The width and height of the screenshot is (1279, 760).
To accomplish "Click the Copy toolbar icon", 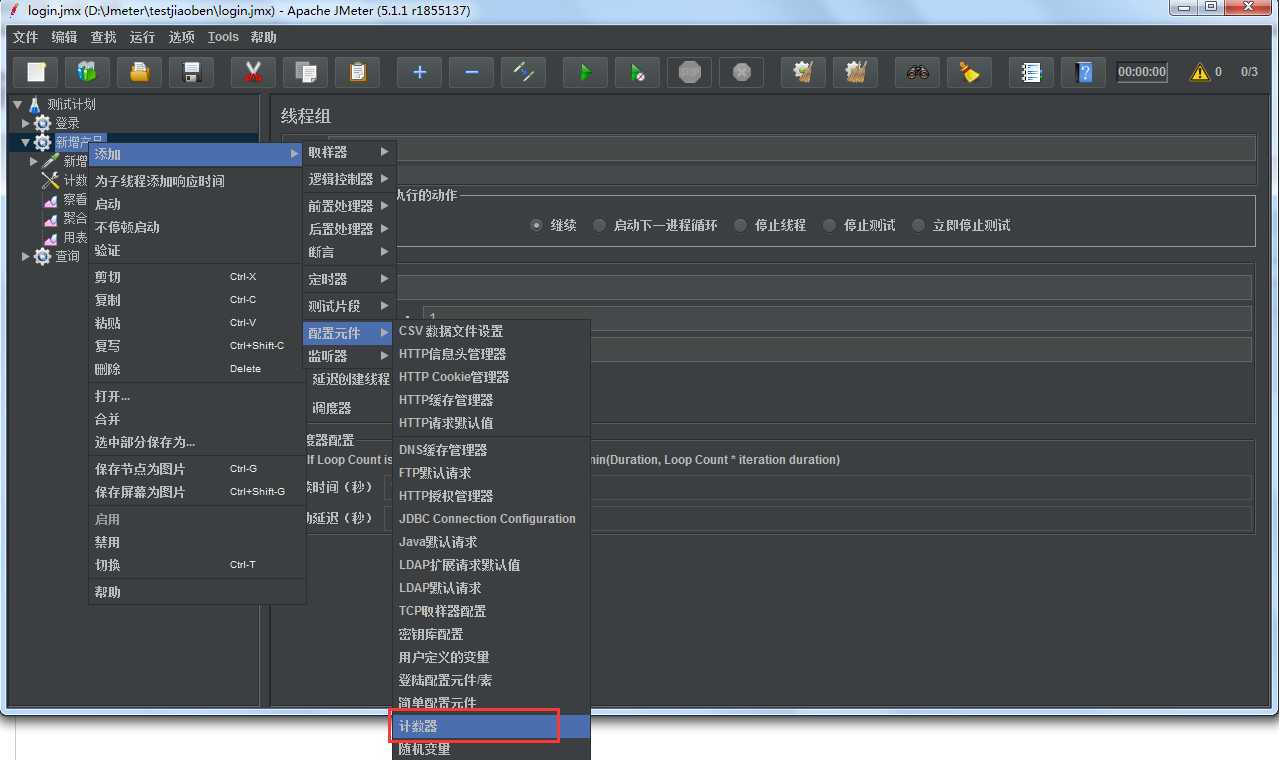I will (305, 72).
